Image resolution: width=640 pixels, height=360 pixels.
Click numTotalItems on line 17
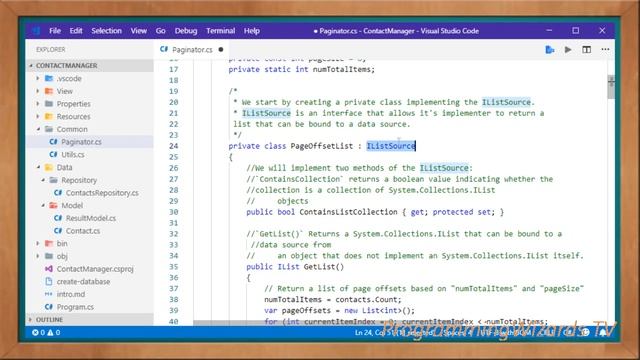coord(341,69)
